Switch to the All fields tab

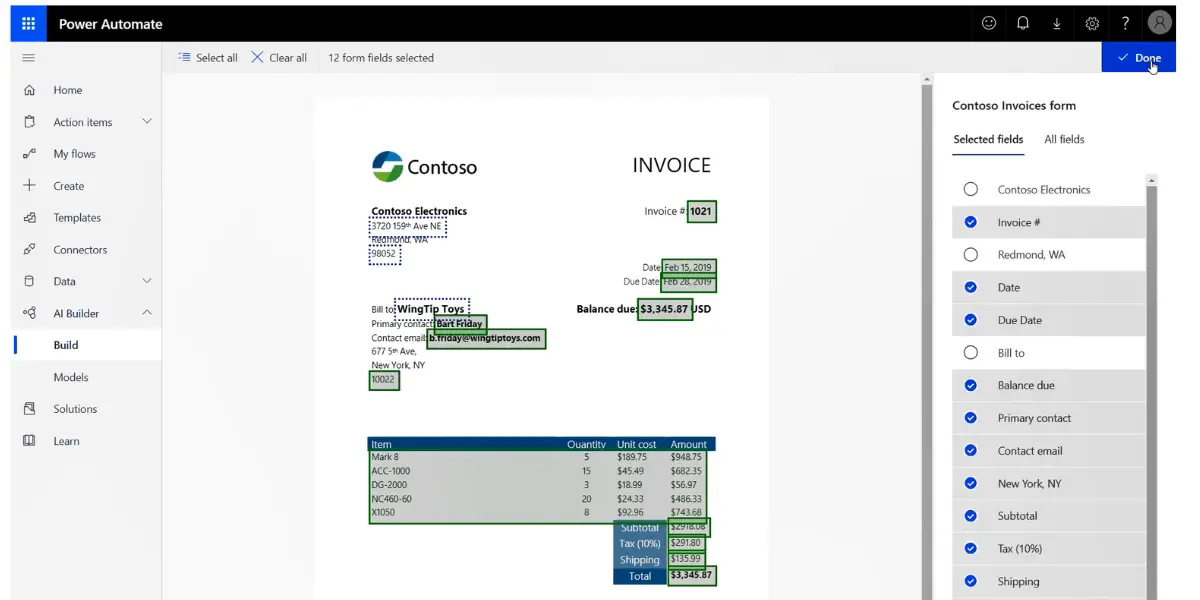tap(1064, 140)
